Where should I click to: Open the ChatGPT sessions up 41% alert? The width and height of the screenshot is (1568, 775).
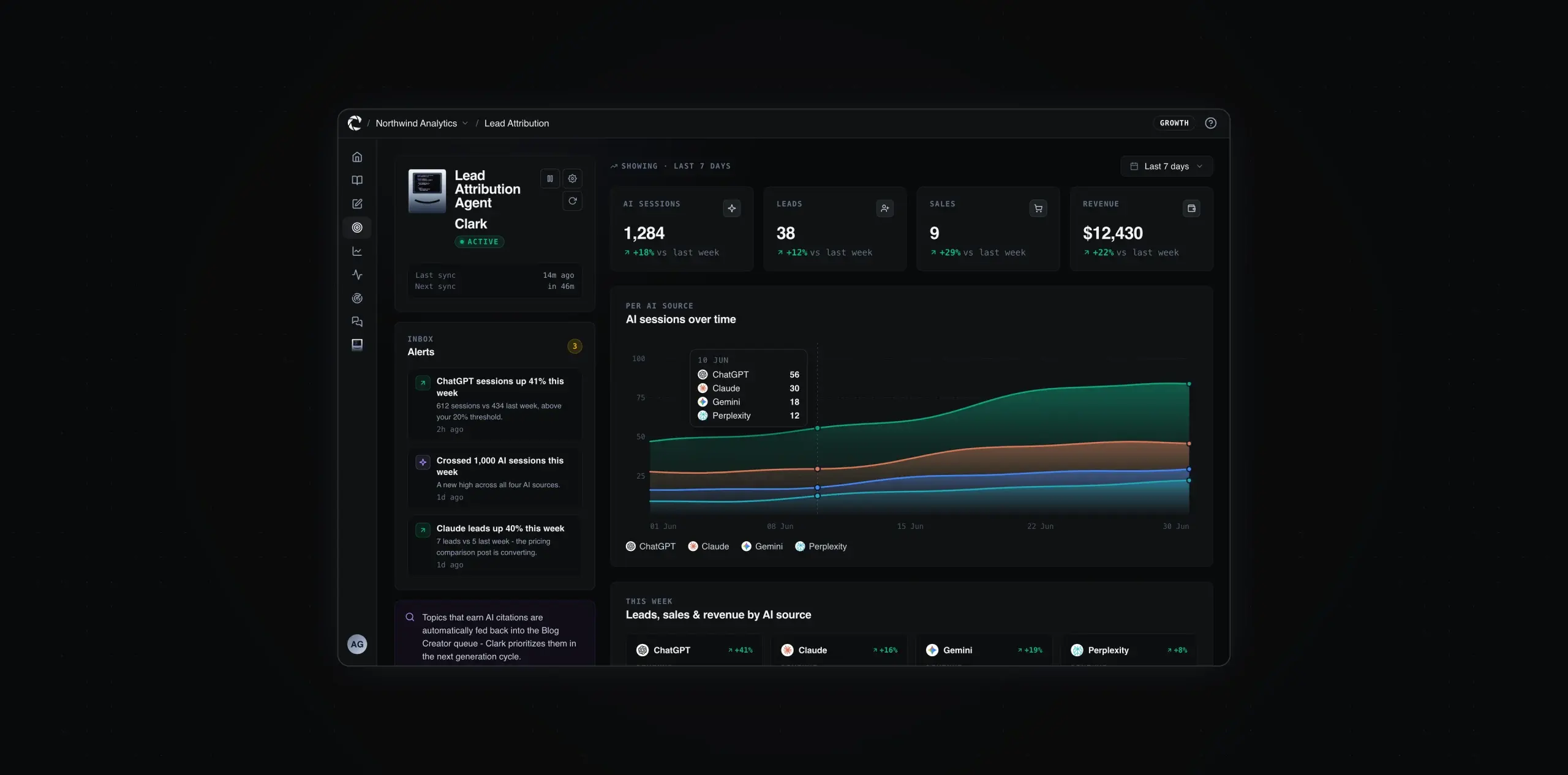[x=495, y=404]
